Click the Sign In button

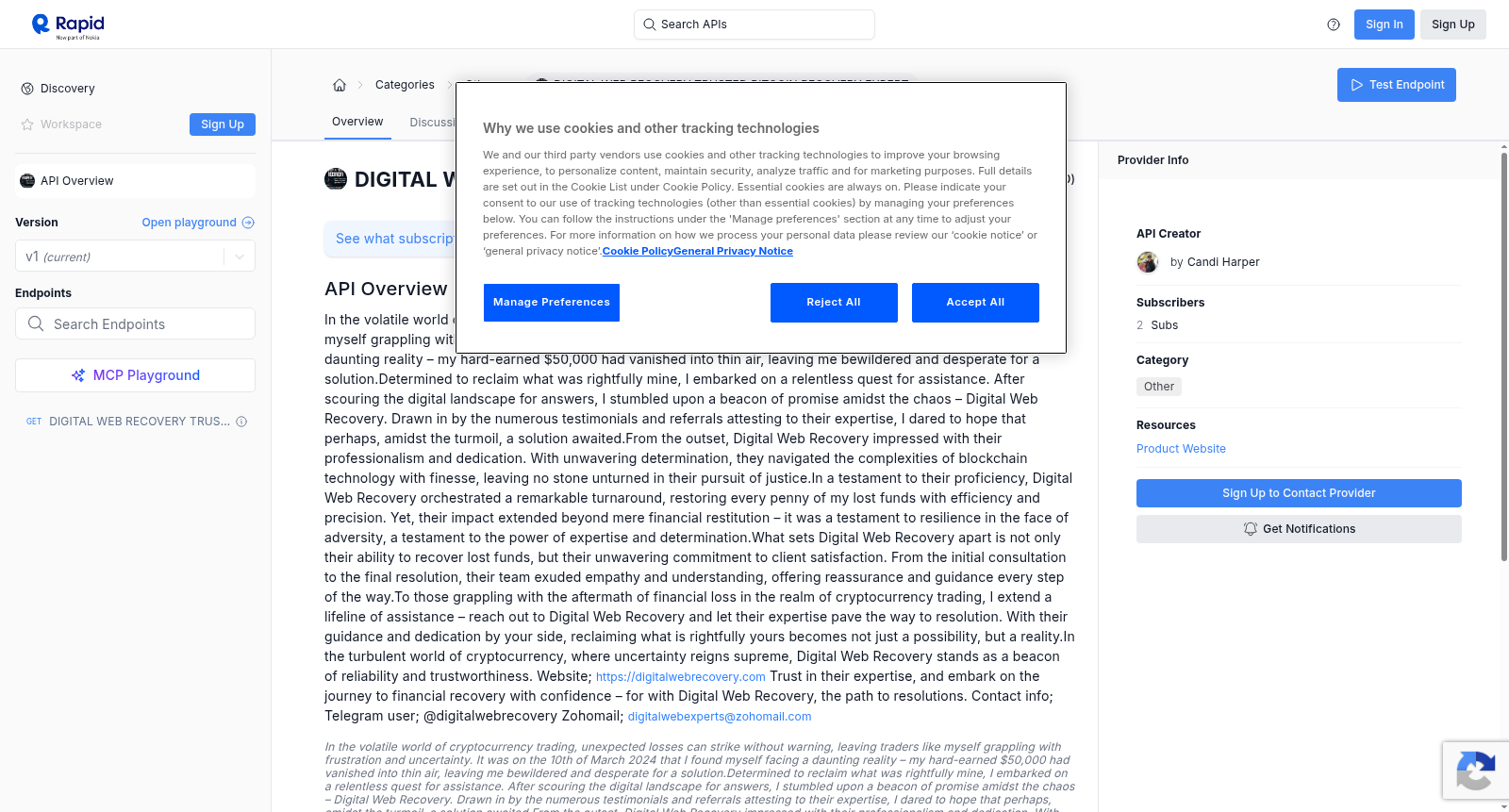click(1385, 25)
